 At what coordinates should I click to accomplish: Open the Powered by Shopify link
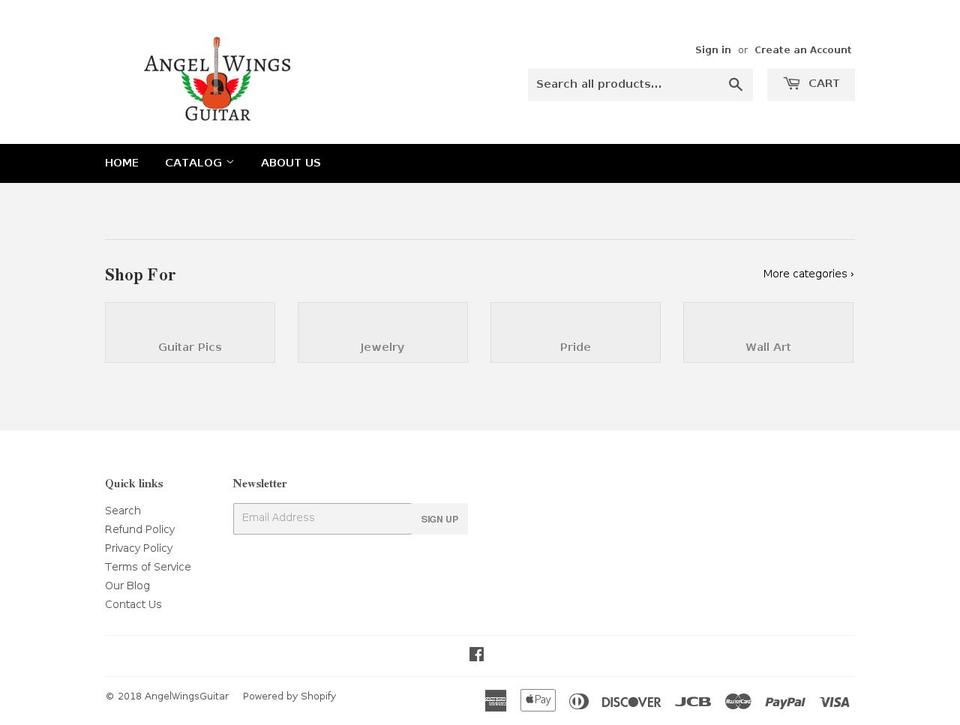tap(289, 696)
